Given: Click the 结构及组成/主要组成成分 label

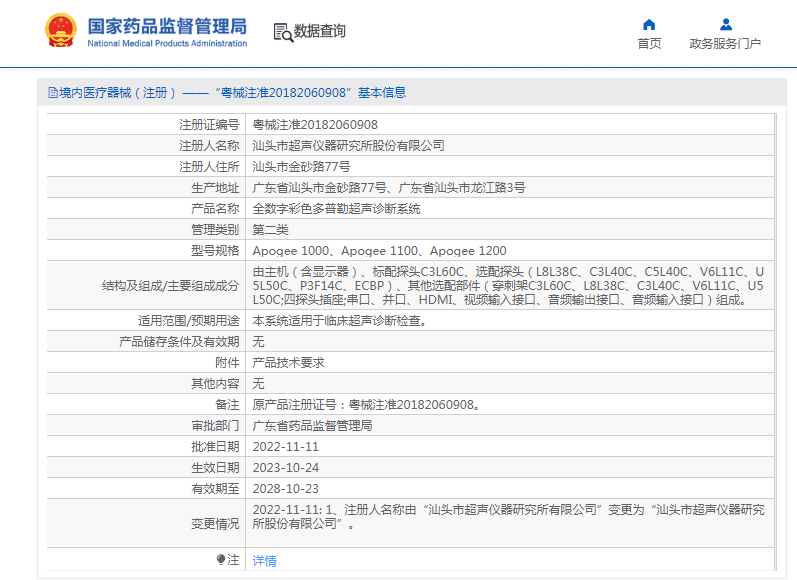Looking at the screenshot, I should point(170,286).
